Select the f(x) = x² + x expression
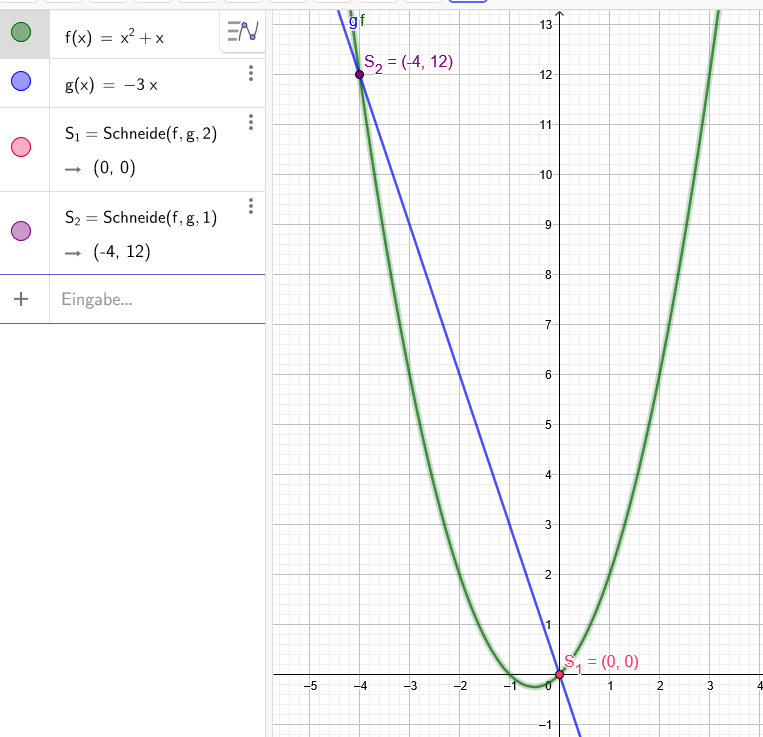The width and height of the screenshot is (763, 737). point(114,37)
